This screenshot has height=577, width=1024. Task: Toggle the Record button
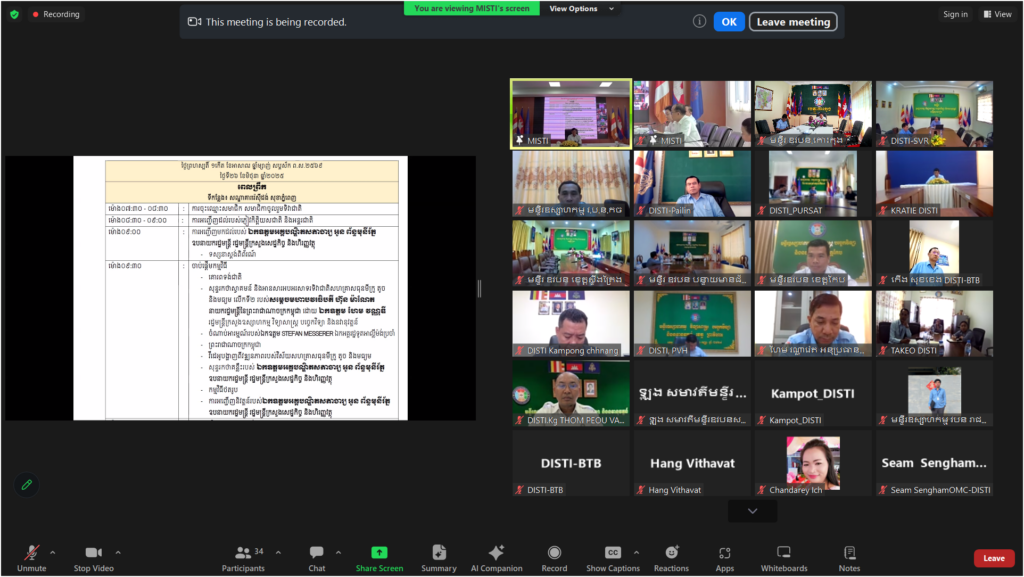[554, 557]
